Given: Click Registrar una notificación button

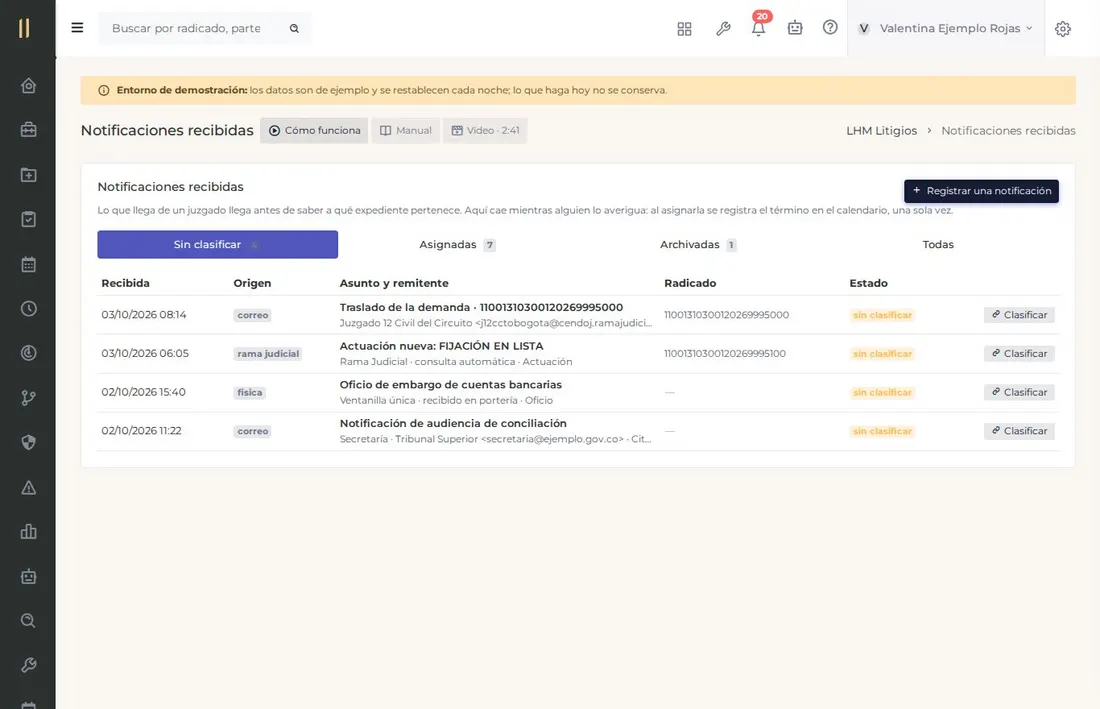Looking at the screenshot, I should coord(981,191).
